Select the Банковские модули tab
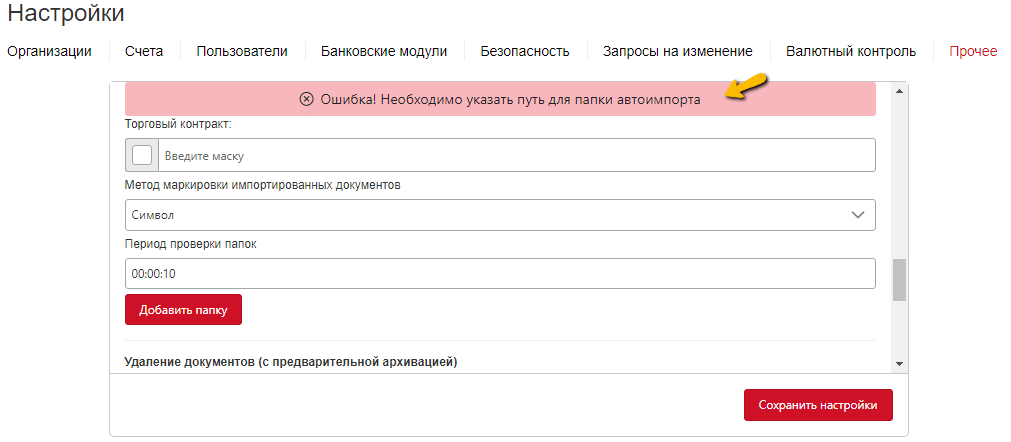The height and width of the screenshot is (442, 1011). pos(384,52)
